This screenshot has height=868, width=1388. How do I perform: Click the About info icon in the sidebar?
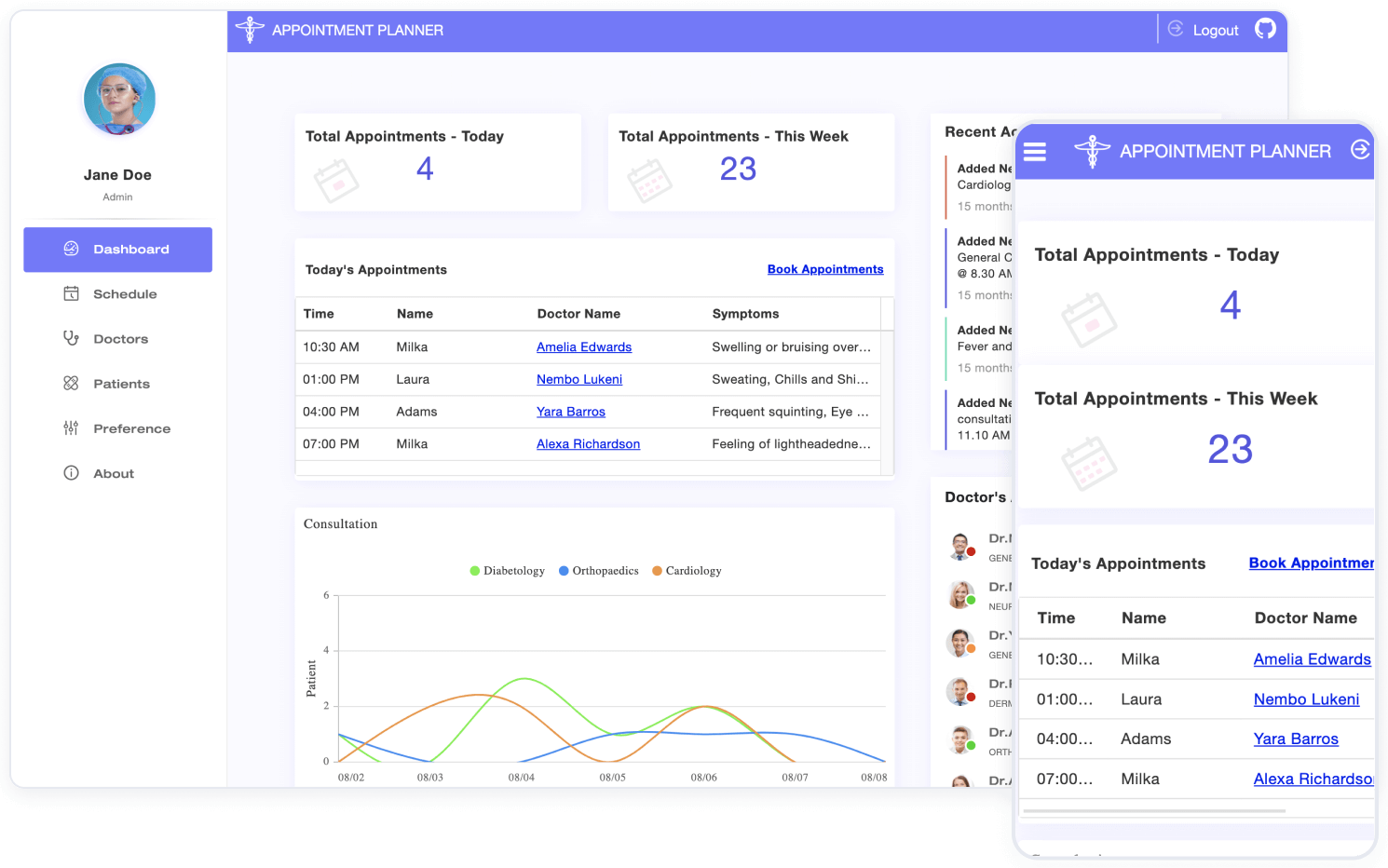coord(71,472)
